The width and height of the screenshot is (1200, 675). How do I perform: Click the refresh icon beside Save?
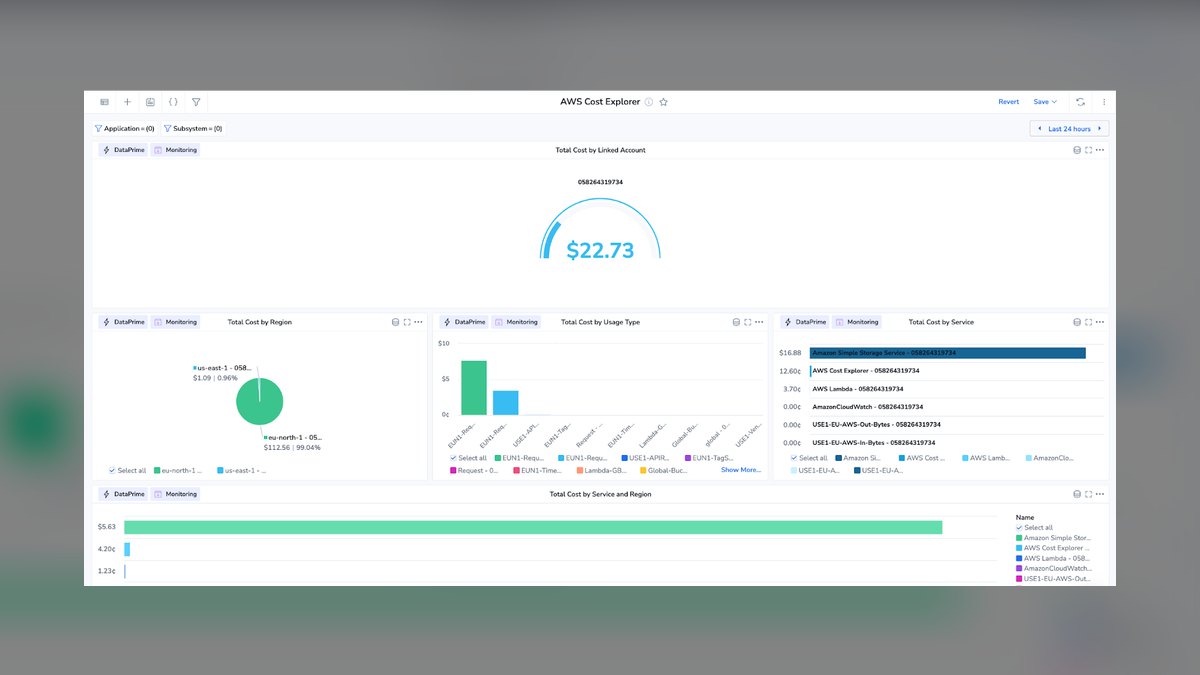click(x=1080, y=102)
